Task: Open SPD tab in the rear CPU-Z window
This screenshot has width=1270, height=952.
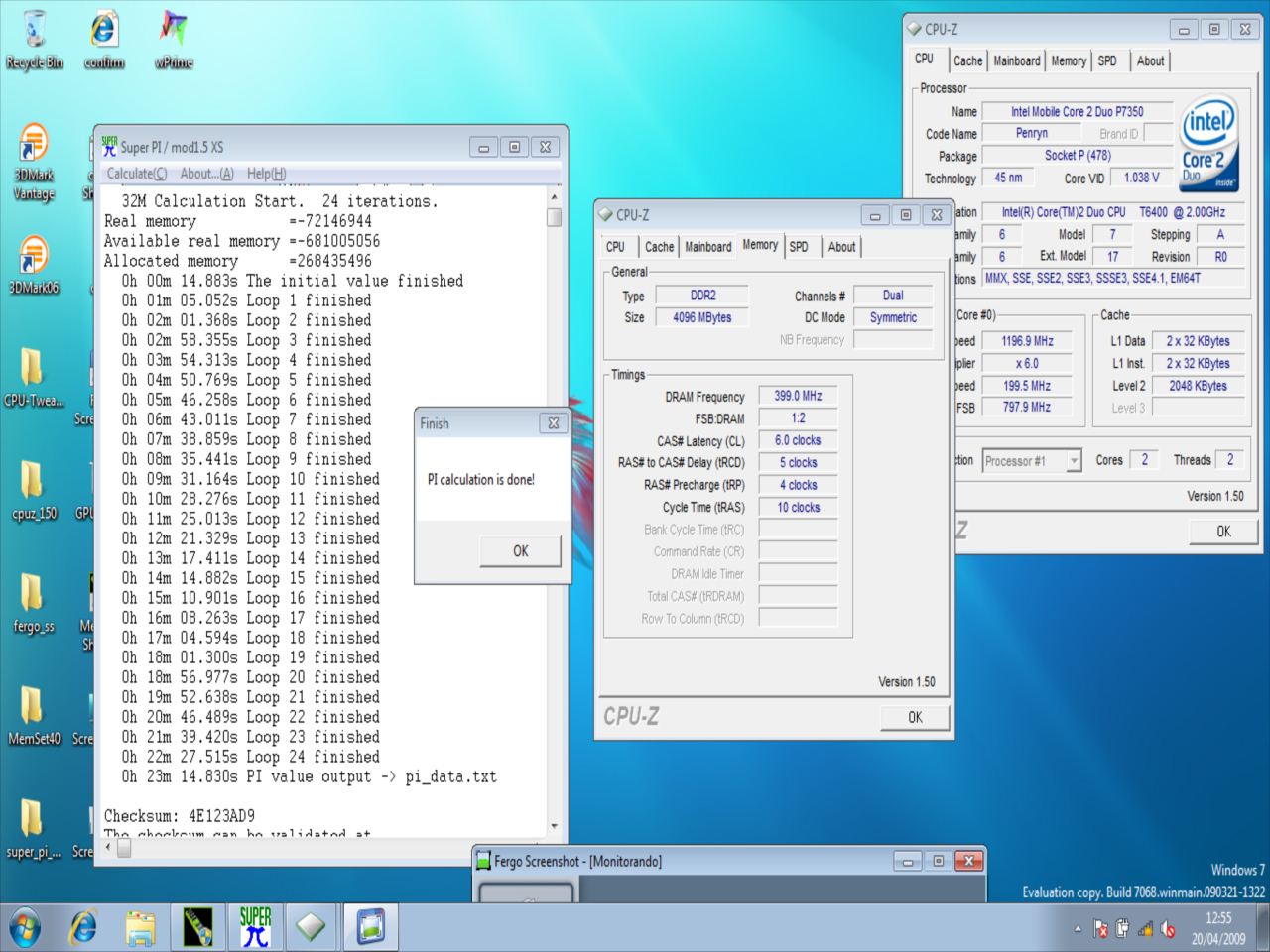Action: pos(1107,60)
